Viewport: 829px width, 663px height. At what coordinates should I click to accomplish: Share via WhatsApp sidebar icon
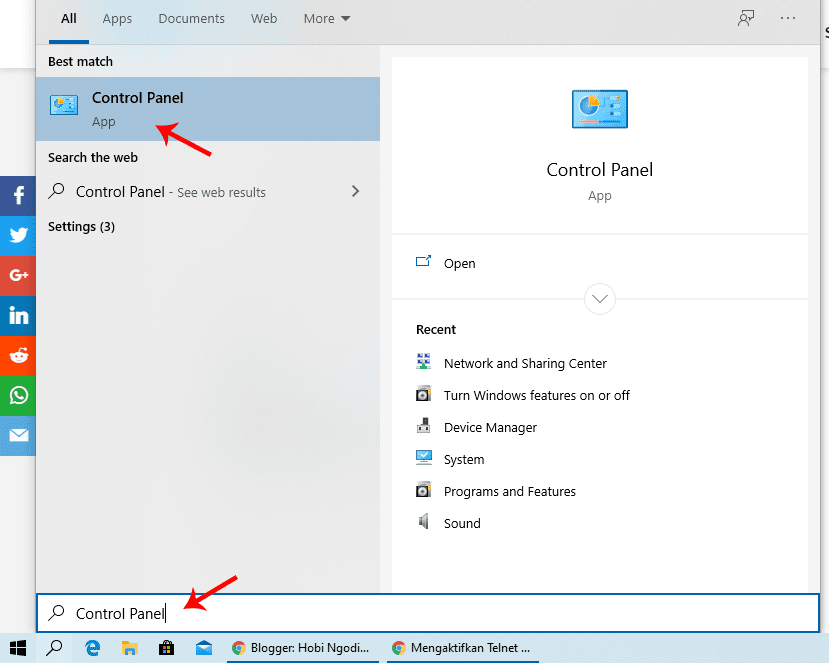(x=18, y=395)
